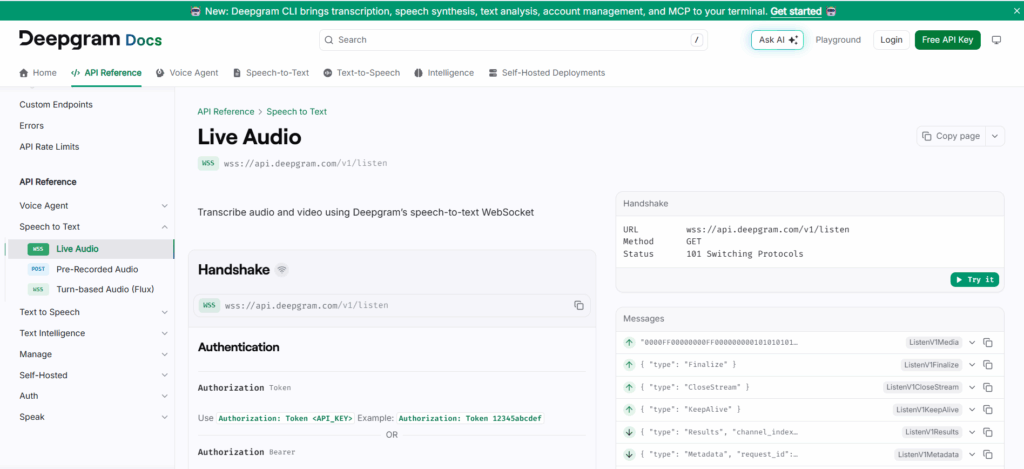The image size is (1024, 469).
Task: Click the wifi icon beside Handshake heading
Action: 281,269
